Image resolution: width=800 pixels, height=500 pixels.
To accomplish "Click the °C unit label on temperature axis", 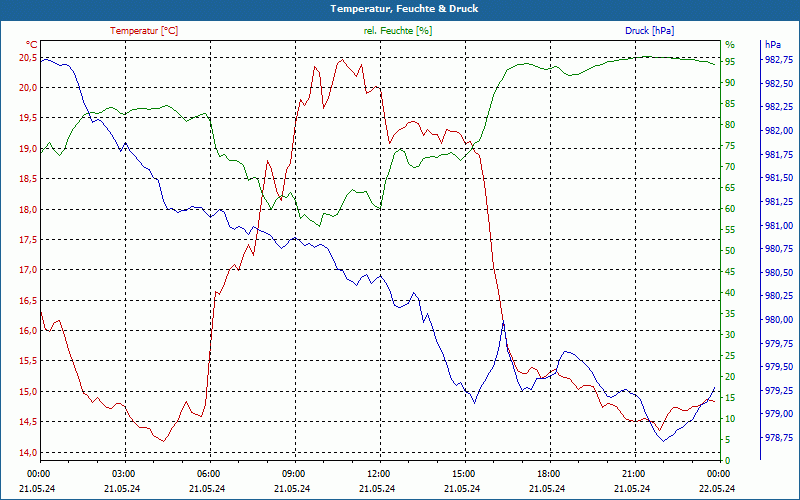I will (32, 45).
